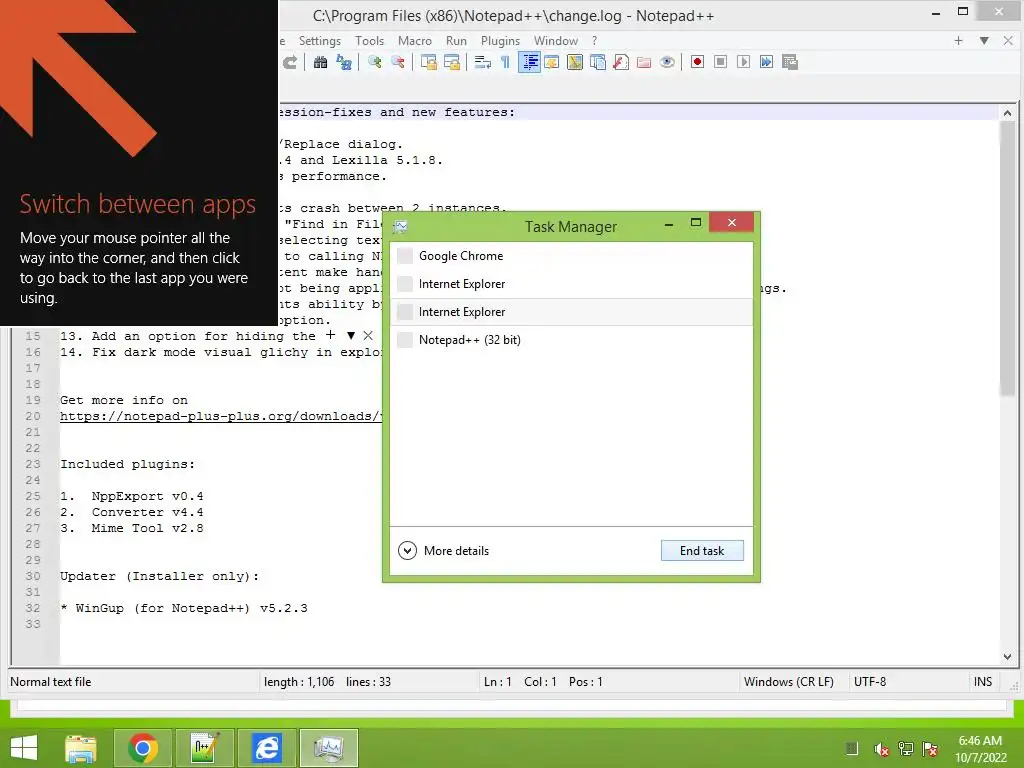The height and width of the screenshot is (768, 1024).
Task: Click the editor vertical scrollbar thumb
Action: pyautogui.click(x=1007, y=258)
